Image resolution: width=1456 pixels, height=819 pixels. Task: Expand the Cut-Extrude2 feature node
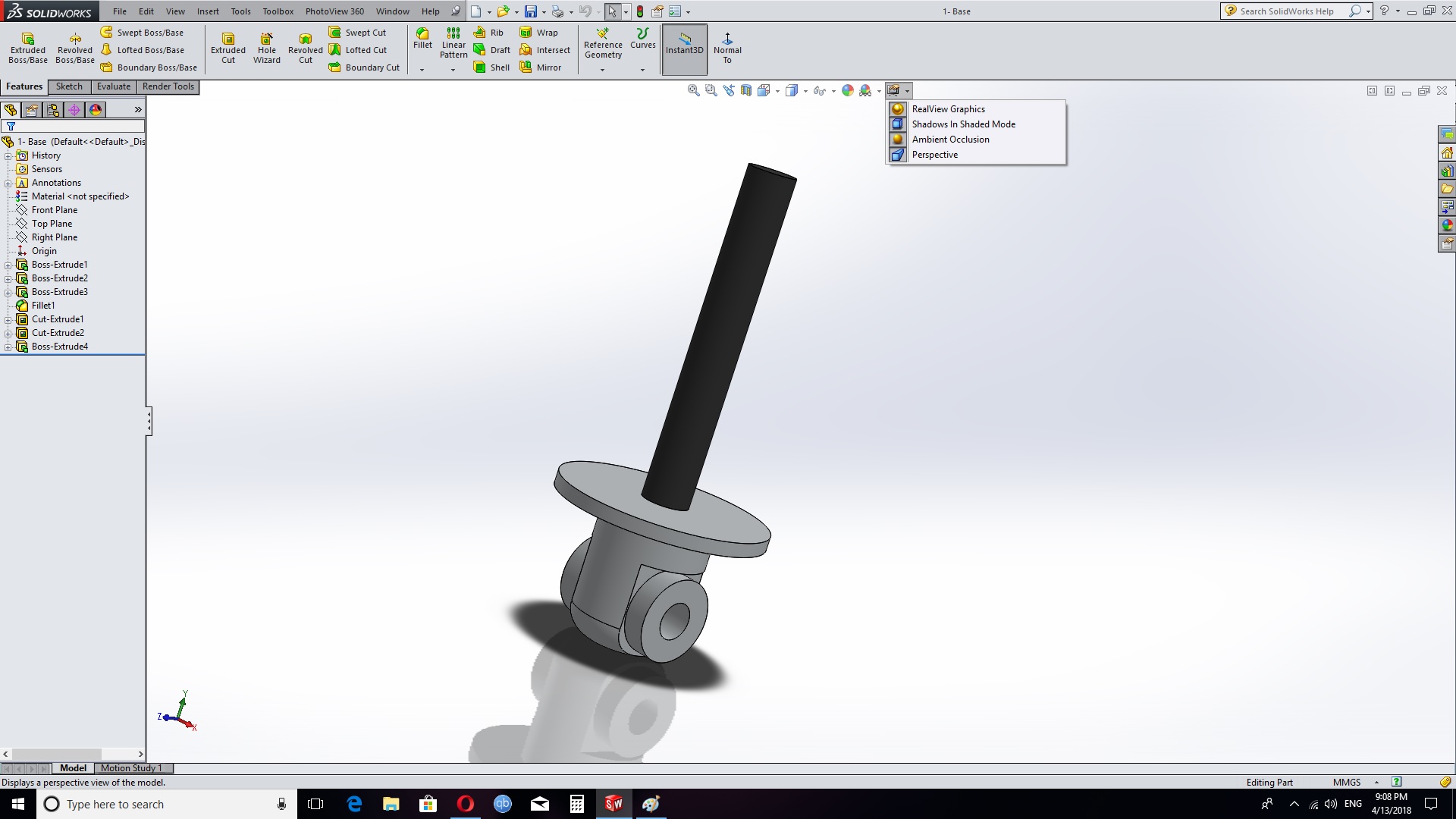pyautogui.click(x=8, y=333)
